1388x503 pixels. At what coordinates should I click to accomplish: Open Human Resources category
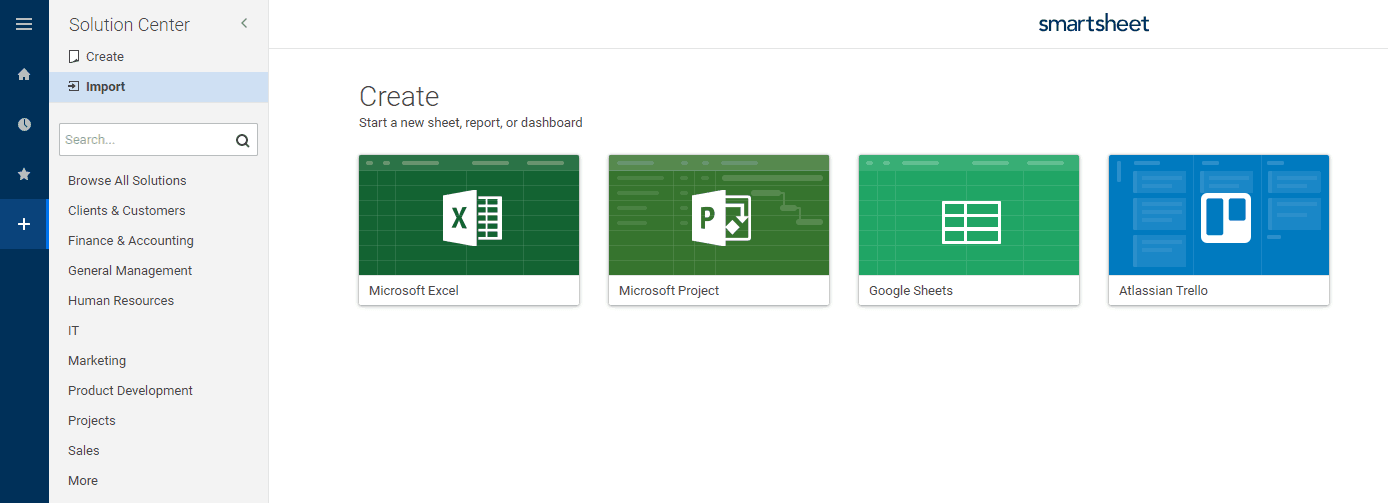121,301
